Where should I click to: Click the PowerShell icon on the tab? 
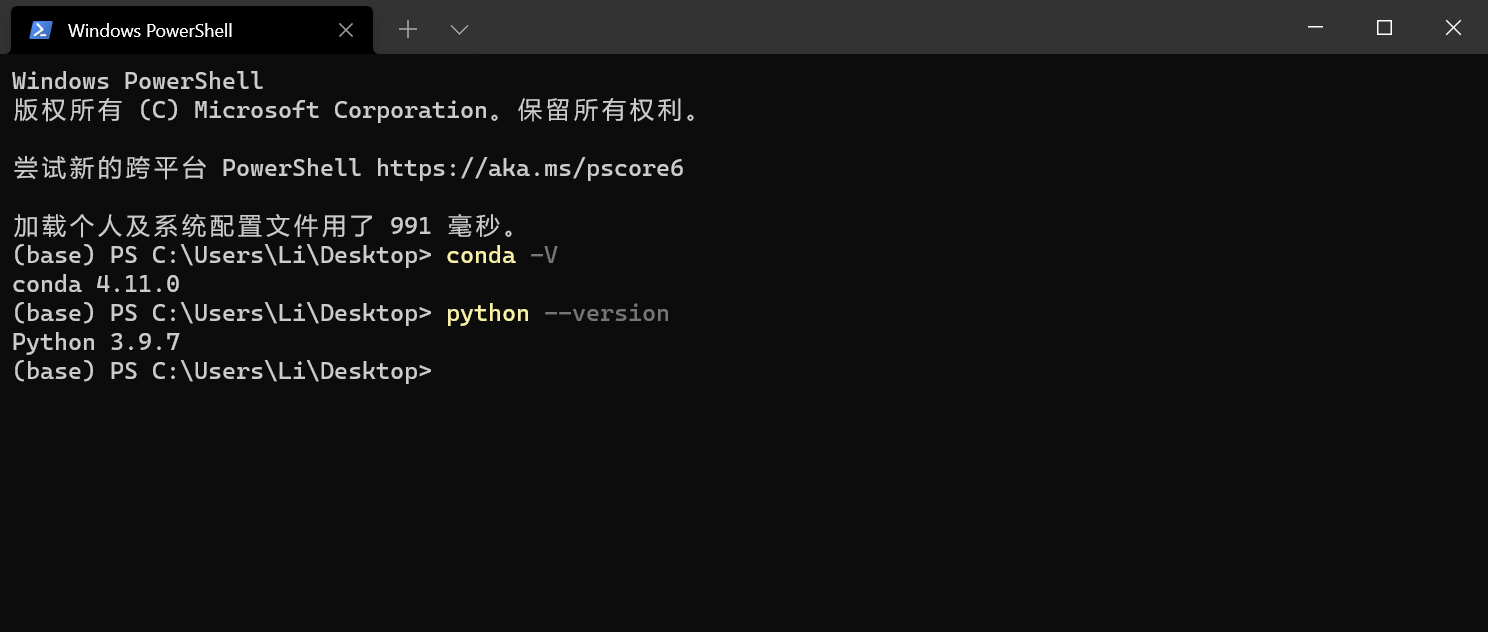point(39,29)
